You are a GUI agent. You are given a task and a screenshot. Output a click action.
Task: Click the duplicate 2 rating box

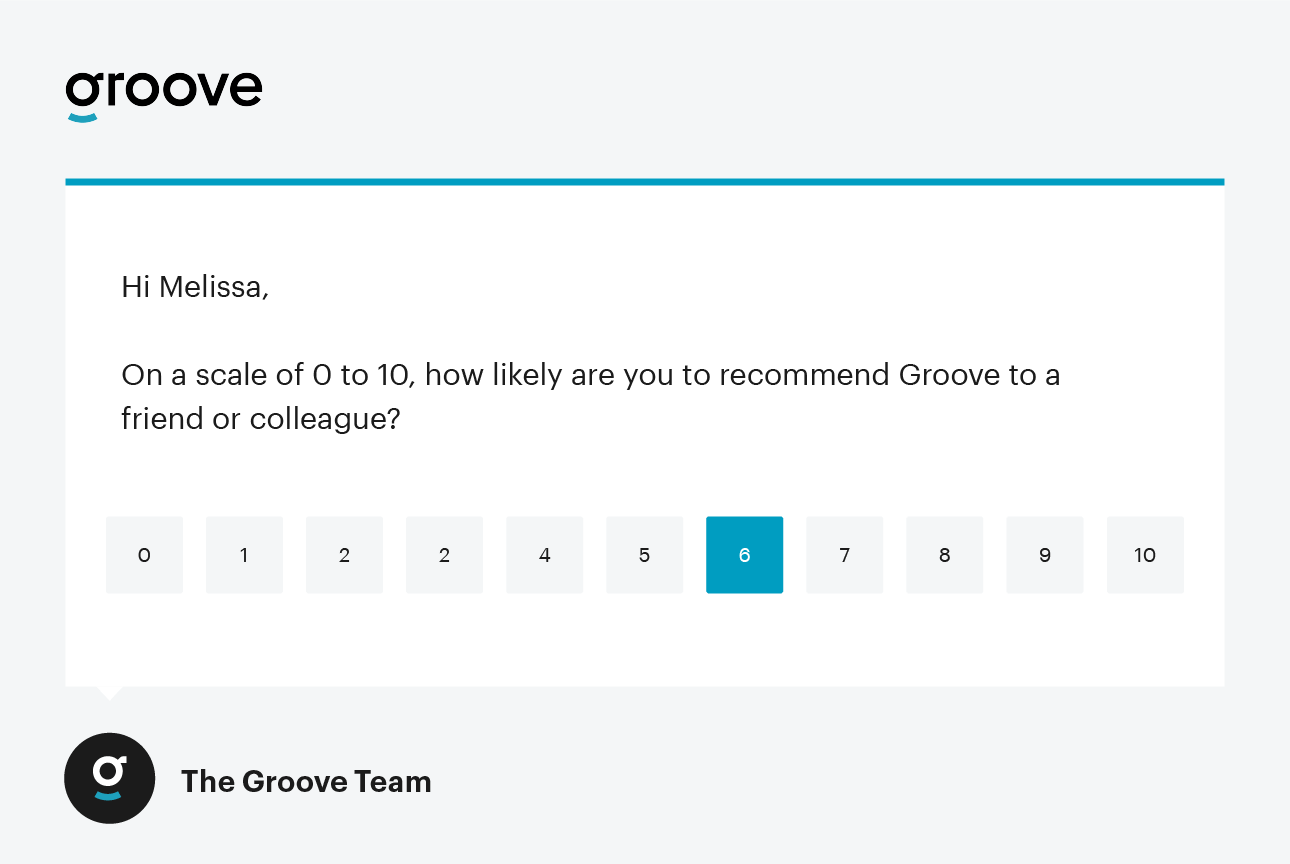(x=444, y=555)
